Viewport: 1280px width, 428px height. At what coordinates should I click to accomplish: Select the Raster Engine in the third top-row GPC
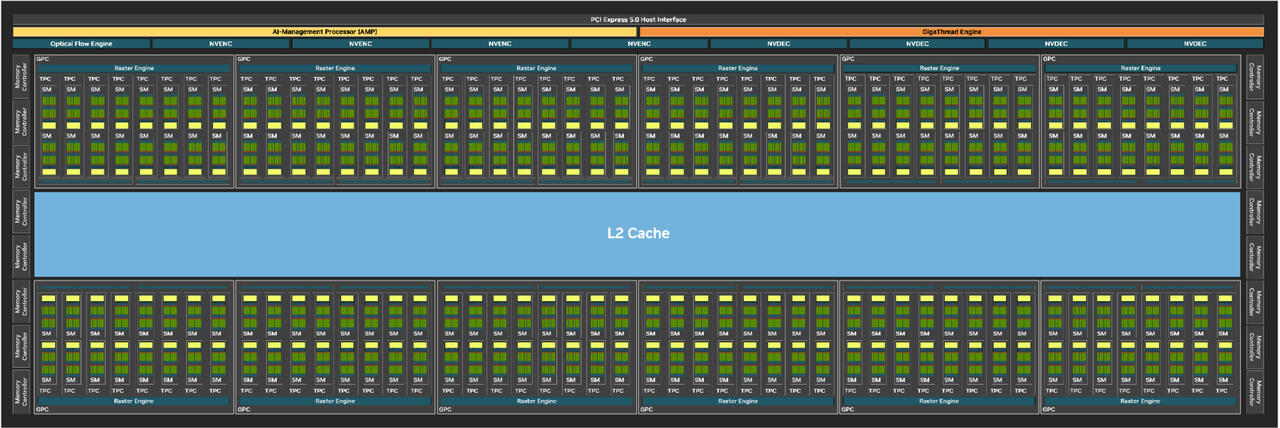(x=536, y=68)
